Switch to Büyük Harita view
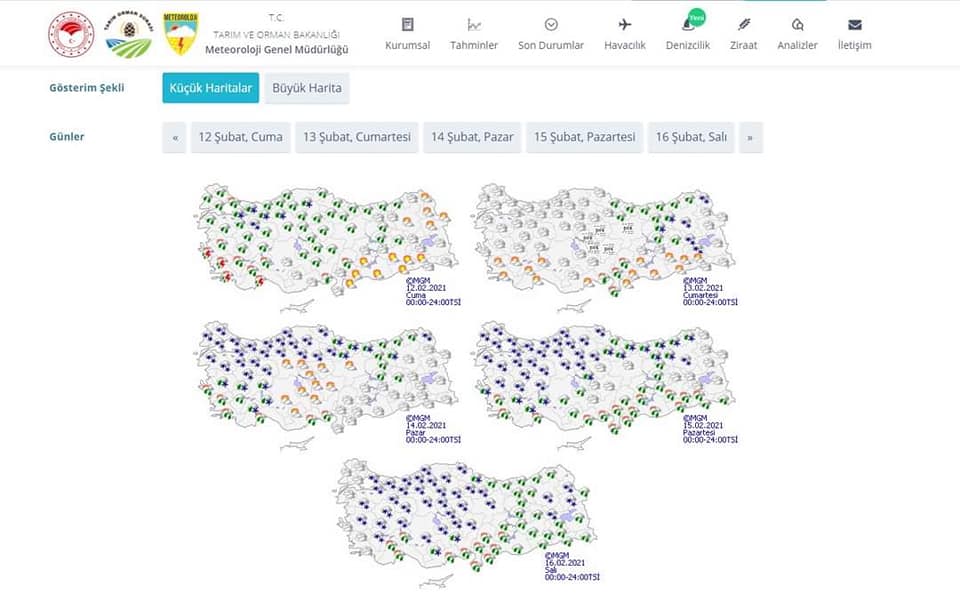This screenshot has width=960, height=603. pyautogui.click(x=307, y=88)
